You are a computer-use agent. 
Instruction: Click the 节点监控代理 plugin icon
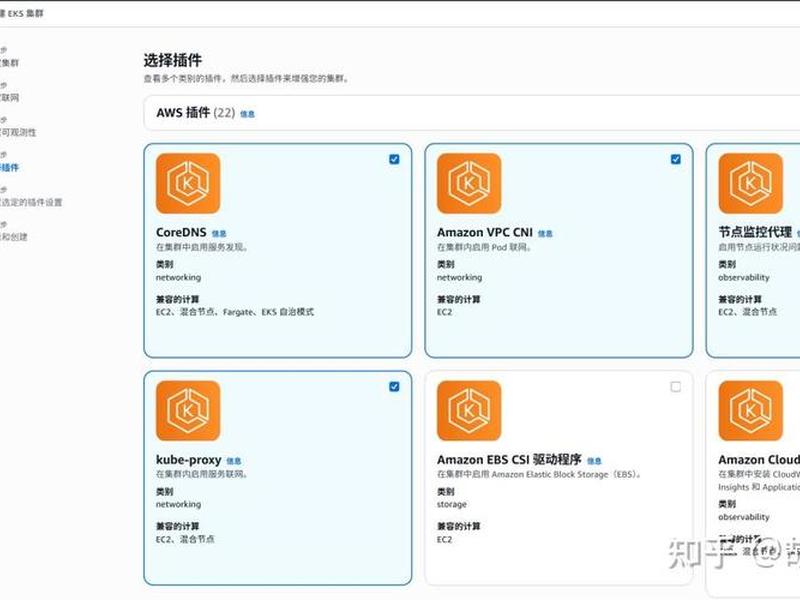[750, 183]
